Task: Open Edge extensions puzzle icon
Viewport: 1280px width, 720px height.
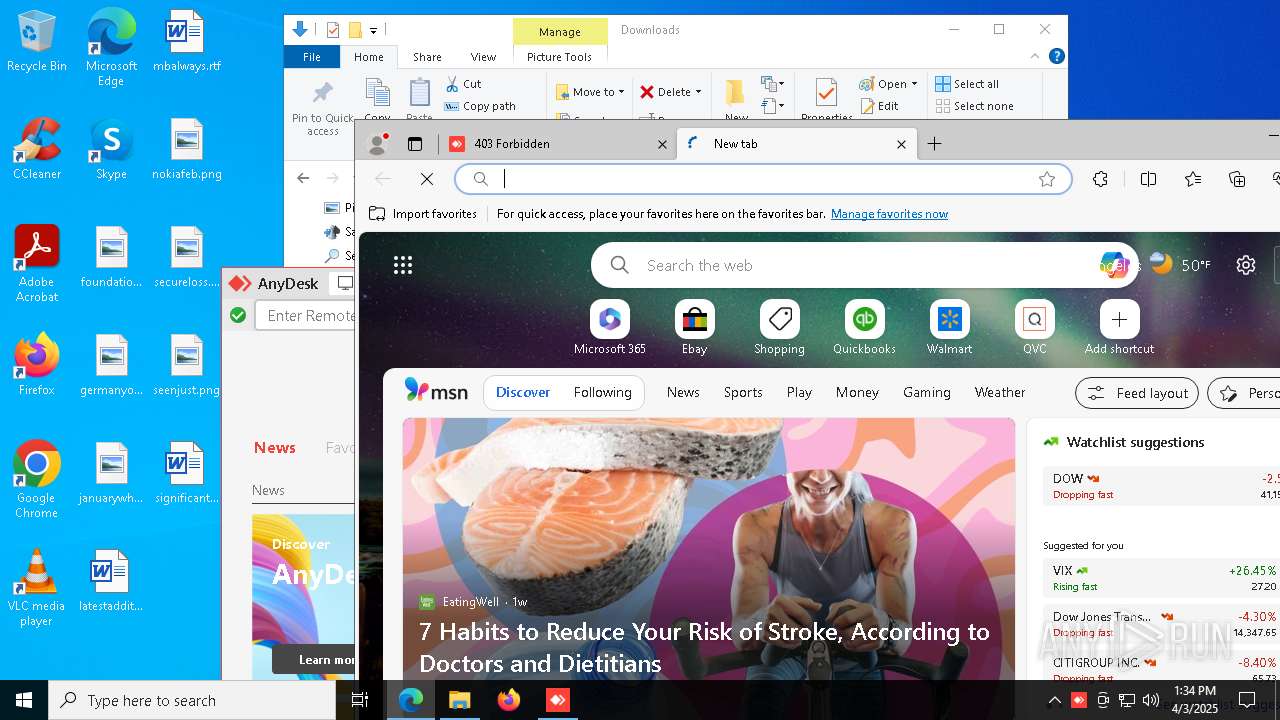Action: coord(1100,179)
